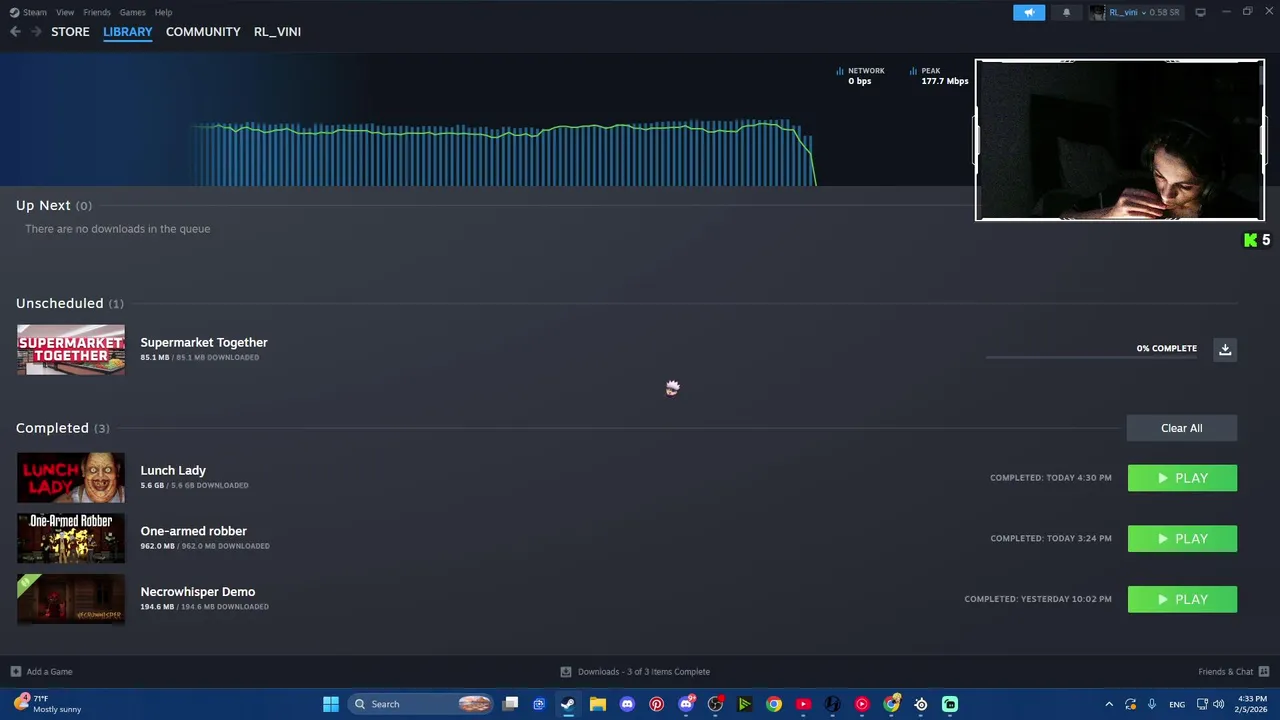Image resolution: width=1280 pixels, height=720 pixels.
Task: Click the PEAK 177.7 Mbps indicator
Action: tap(938, 76)
